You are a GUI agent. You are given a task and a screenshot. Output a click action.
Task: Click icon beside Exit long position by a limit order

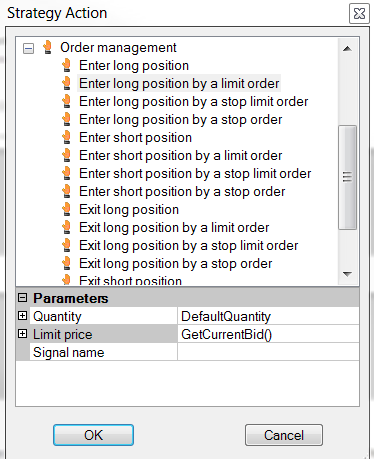(67, 227)
